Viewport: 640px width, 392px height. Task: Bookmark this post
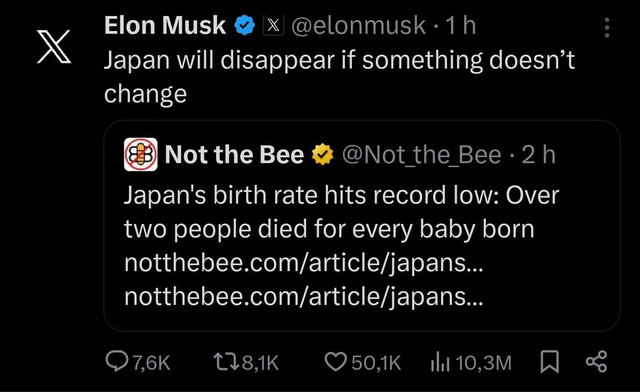tap(549, 362)
